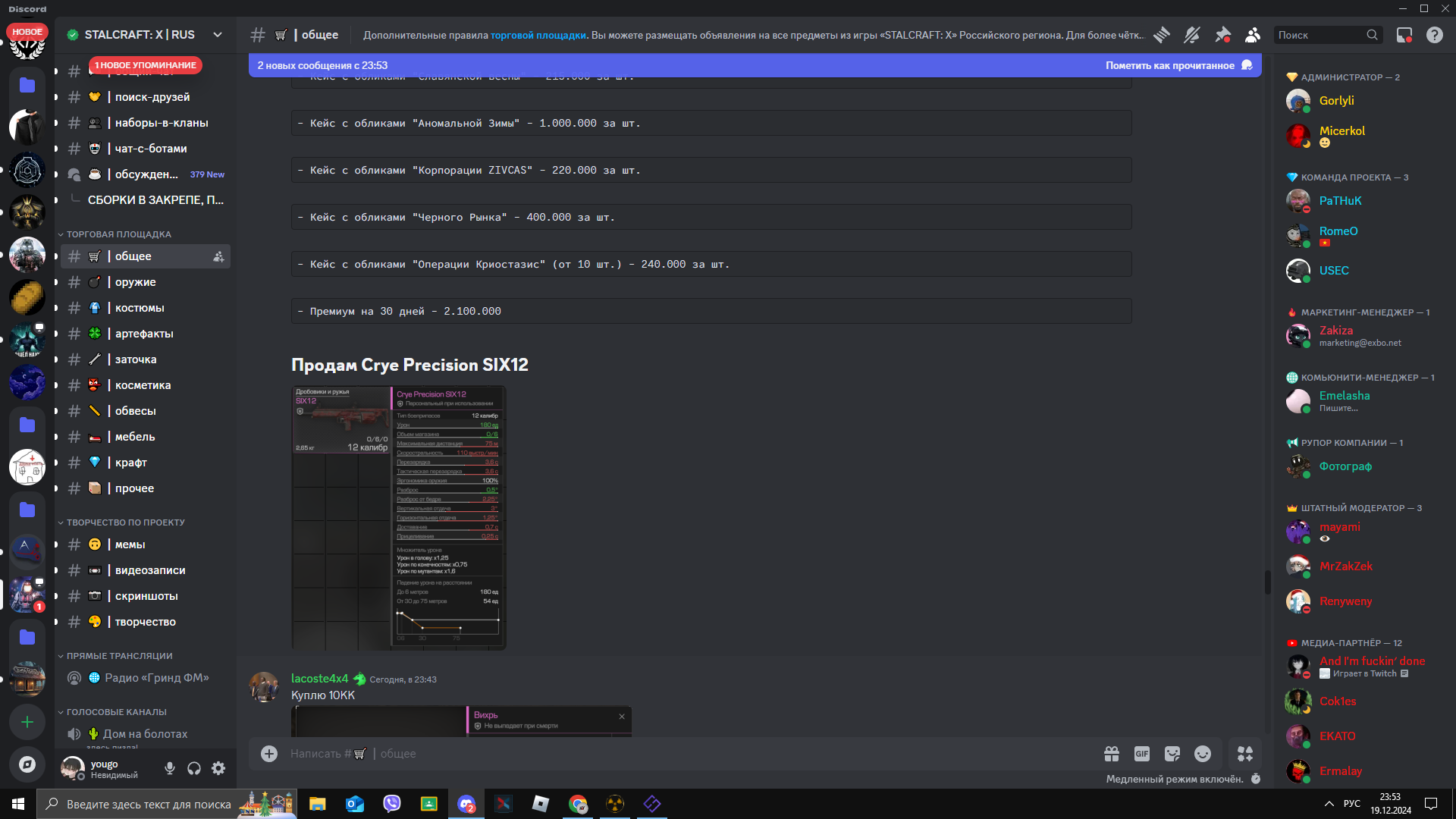Click the Поиск search field
Viewport: 1456px width, 819px height.
[x=1327, y=35]
